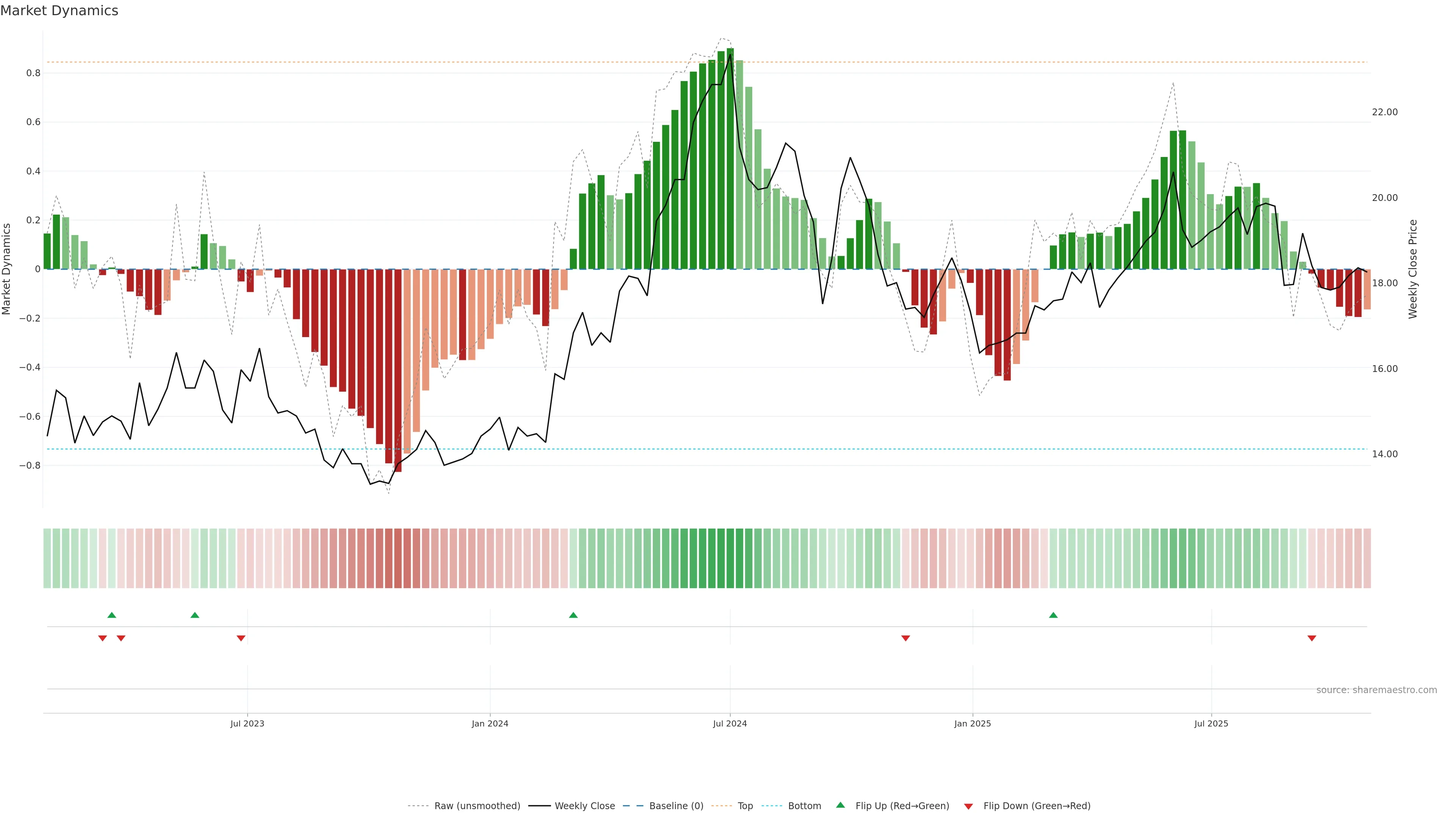Image resolution: width=1456 pixels, height=819 pixels.
Task: Click the Jul 2024 x-axis label
Action: point(730,723)
